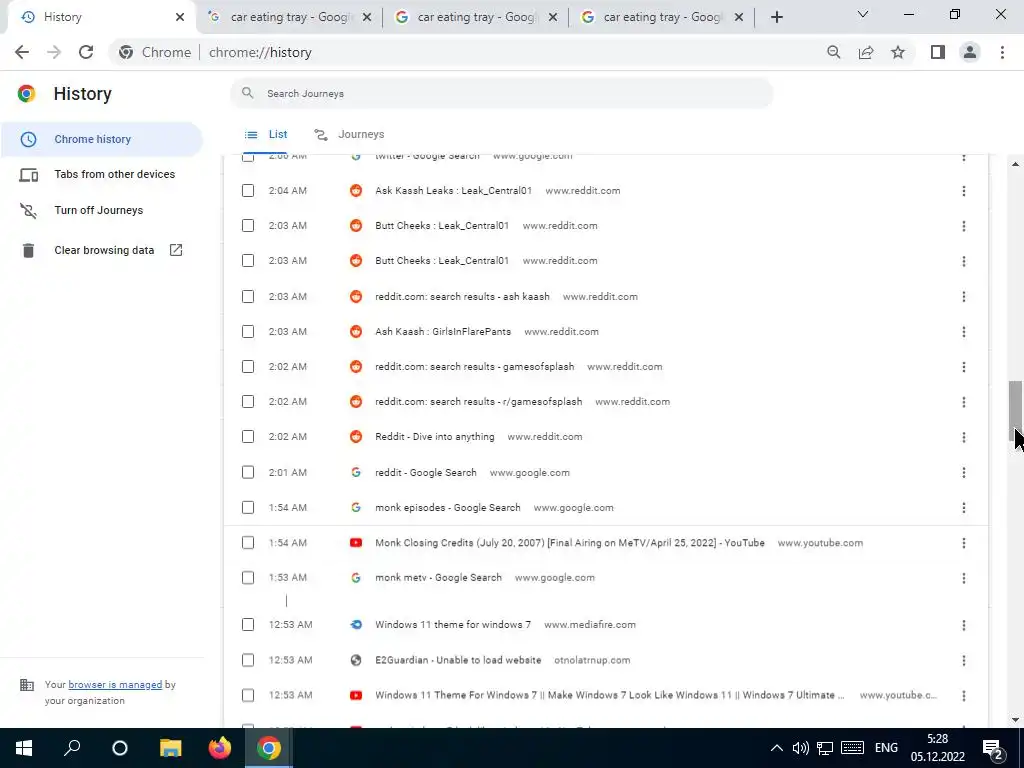Viewport: 1024px width, 768px height.
Task: Switch to the List tab
Action: point(266,135)
